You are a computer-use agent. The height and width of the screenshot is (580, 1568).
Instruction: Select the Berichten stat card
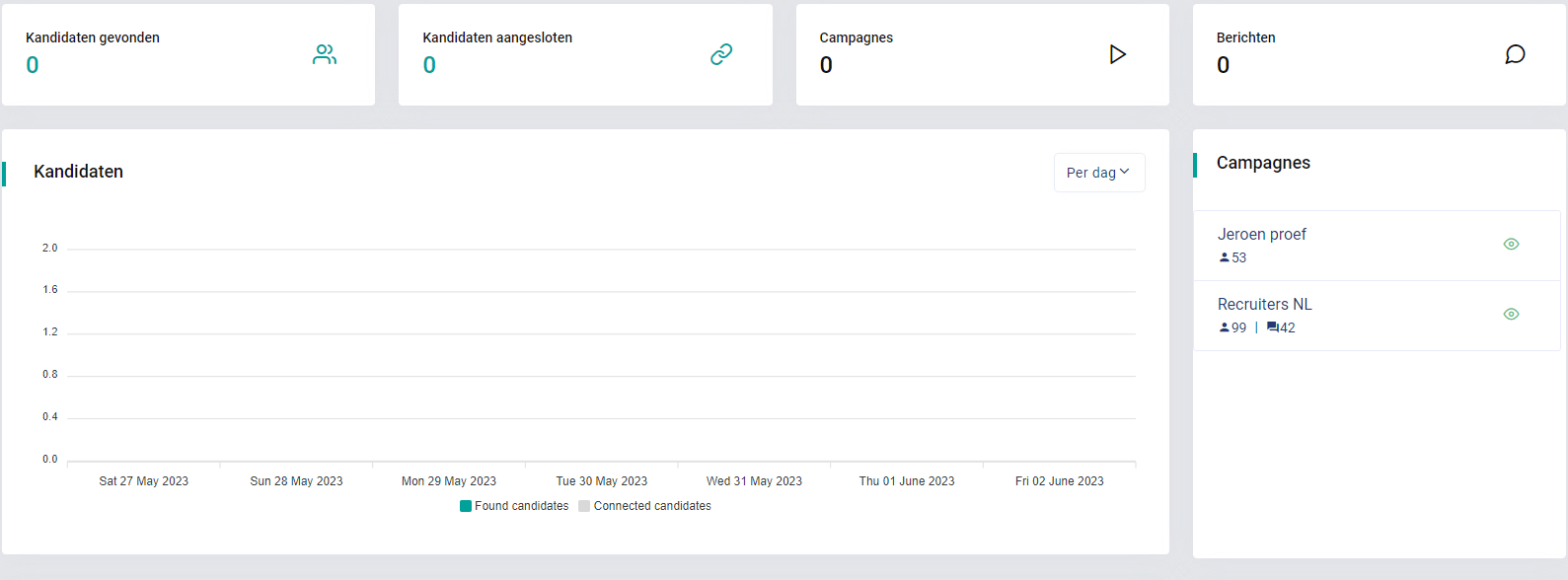(x=1380, y=54)
